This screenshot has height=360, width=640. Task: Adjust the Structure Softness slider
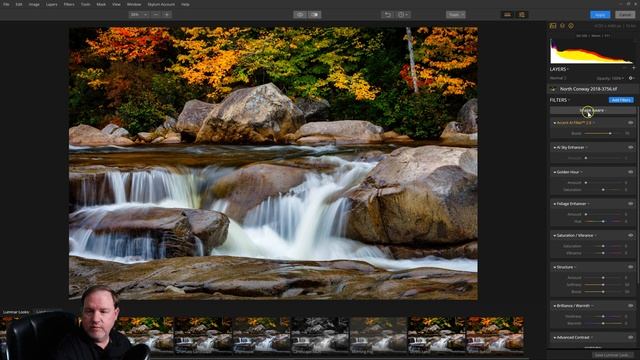604,284
